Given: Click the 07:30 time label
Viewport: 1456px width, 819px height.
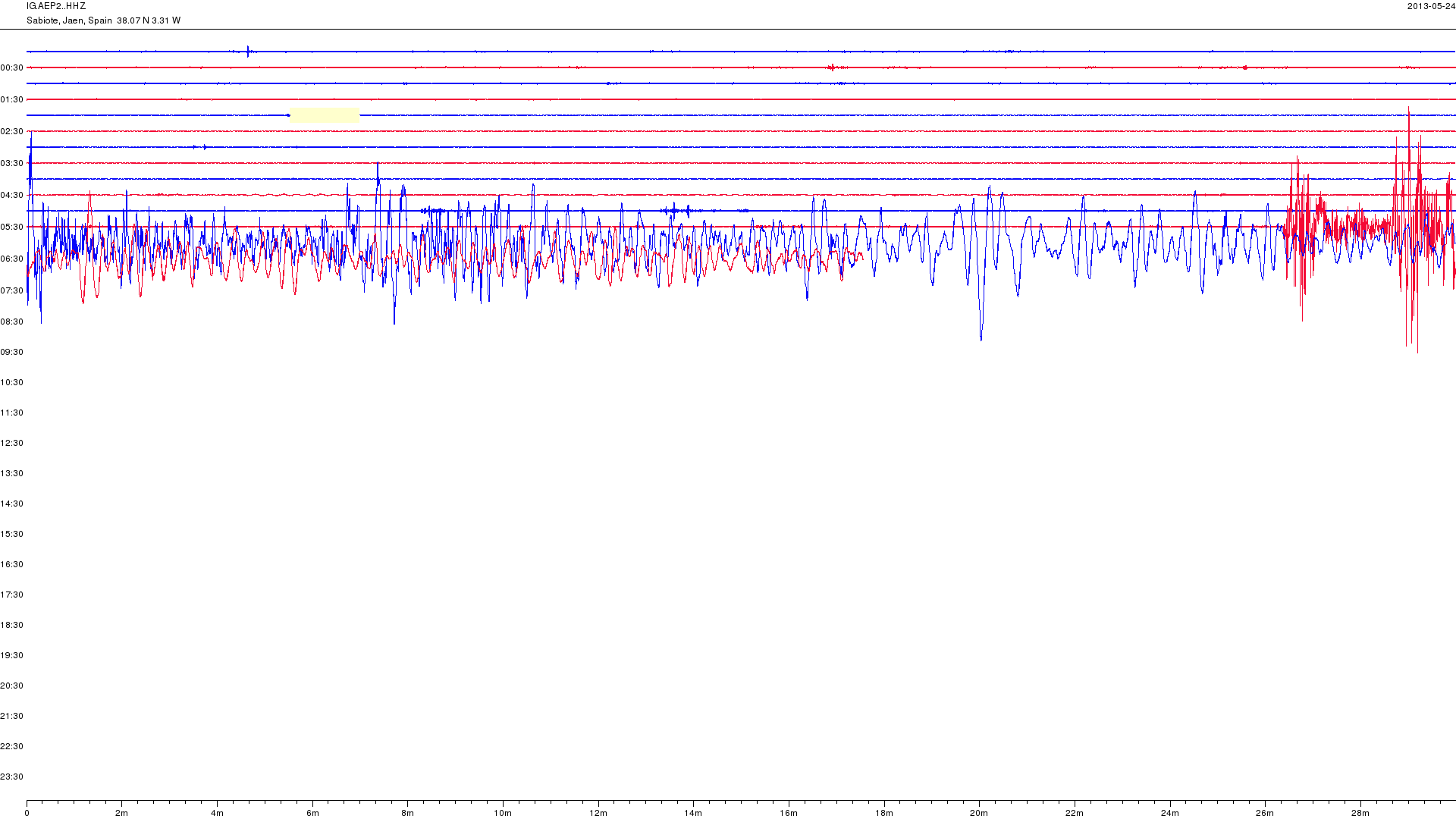Looking at the screenshot, I should [12, 291].
